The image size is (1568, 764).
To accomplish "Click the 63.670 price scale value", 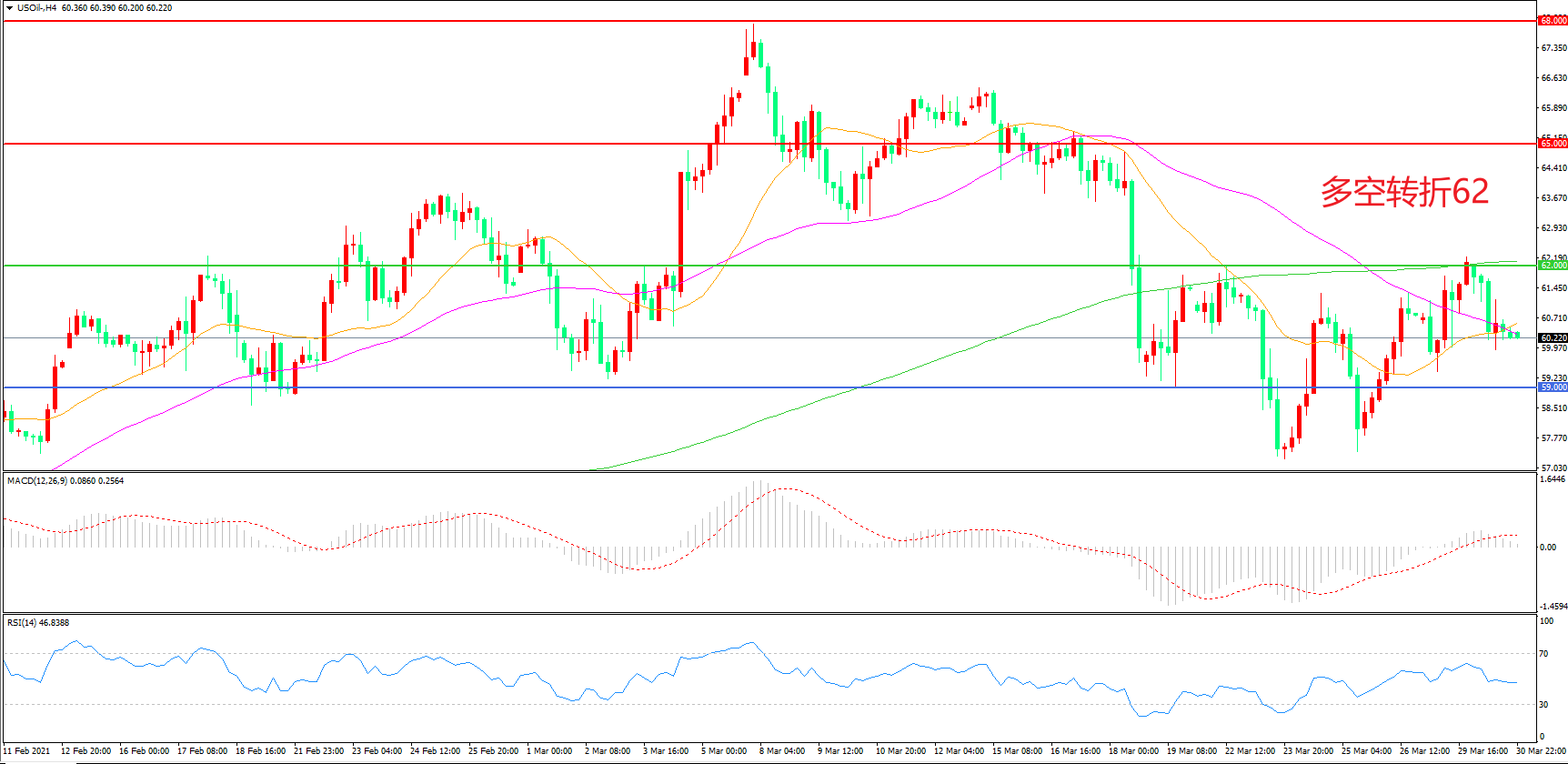I will coord(1553,197).
